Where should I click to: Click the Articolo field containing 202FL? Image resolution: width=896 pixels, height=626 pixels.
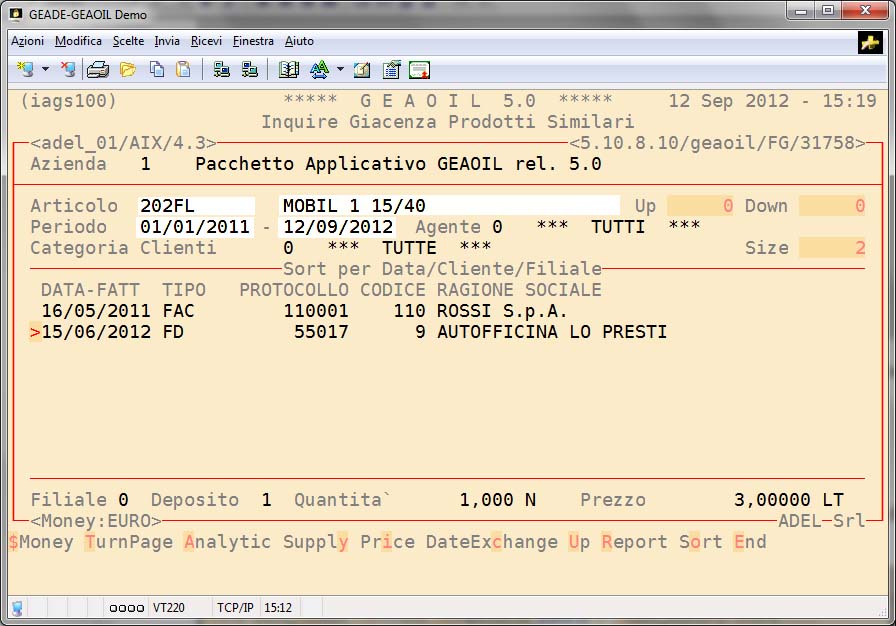coord(196,206)
